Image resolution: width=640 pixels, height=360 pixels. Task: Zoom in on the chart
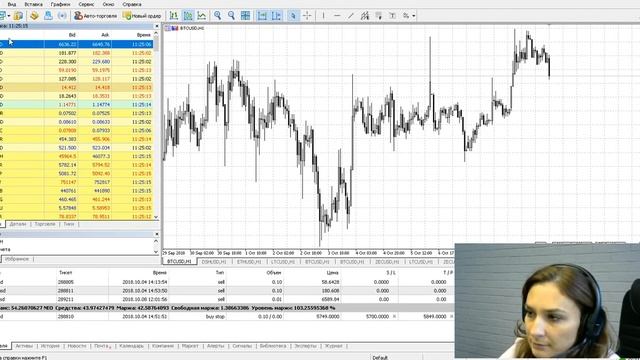pos(218,16)
